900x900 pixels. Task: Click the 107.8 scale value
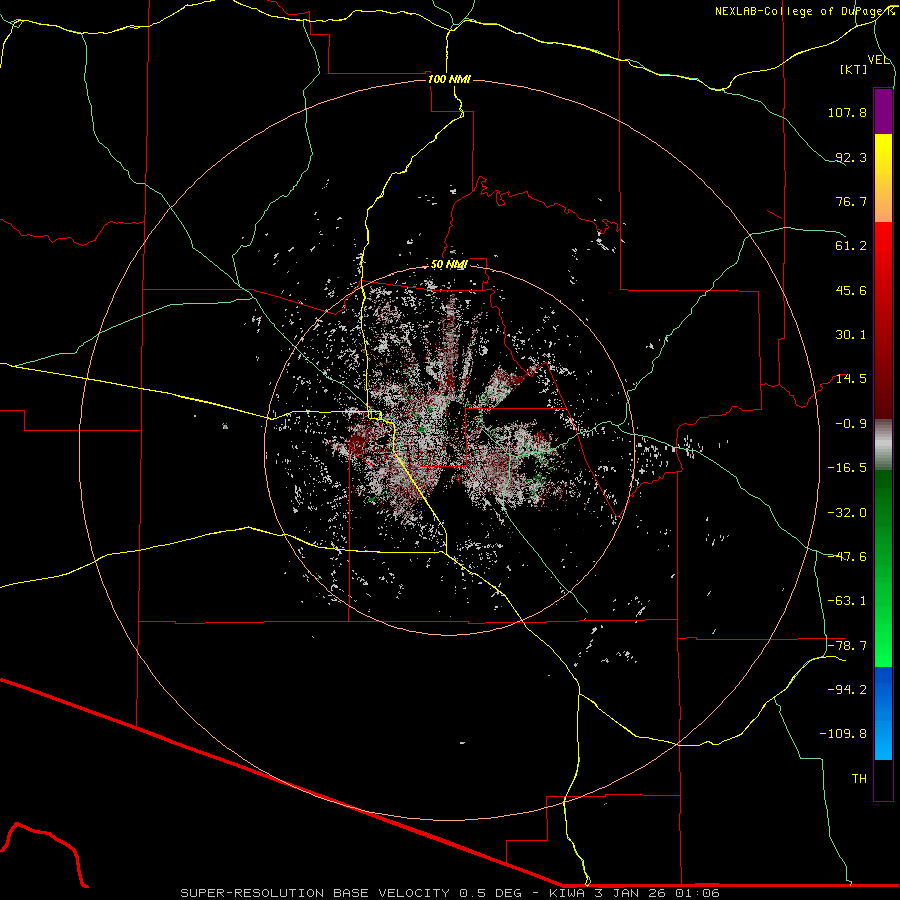pos(847,112)
